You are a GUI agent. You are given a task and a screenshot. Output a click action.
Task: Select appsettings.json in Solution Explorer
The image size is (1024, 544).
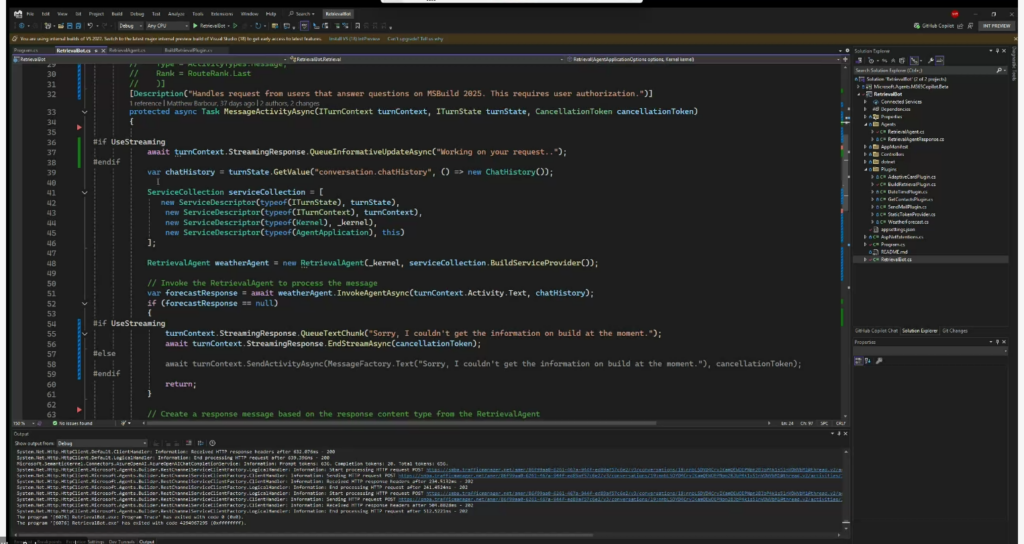point(897,230)
